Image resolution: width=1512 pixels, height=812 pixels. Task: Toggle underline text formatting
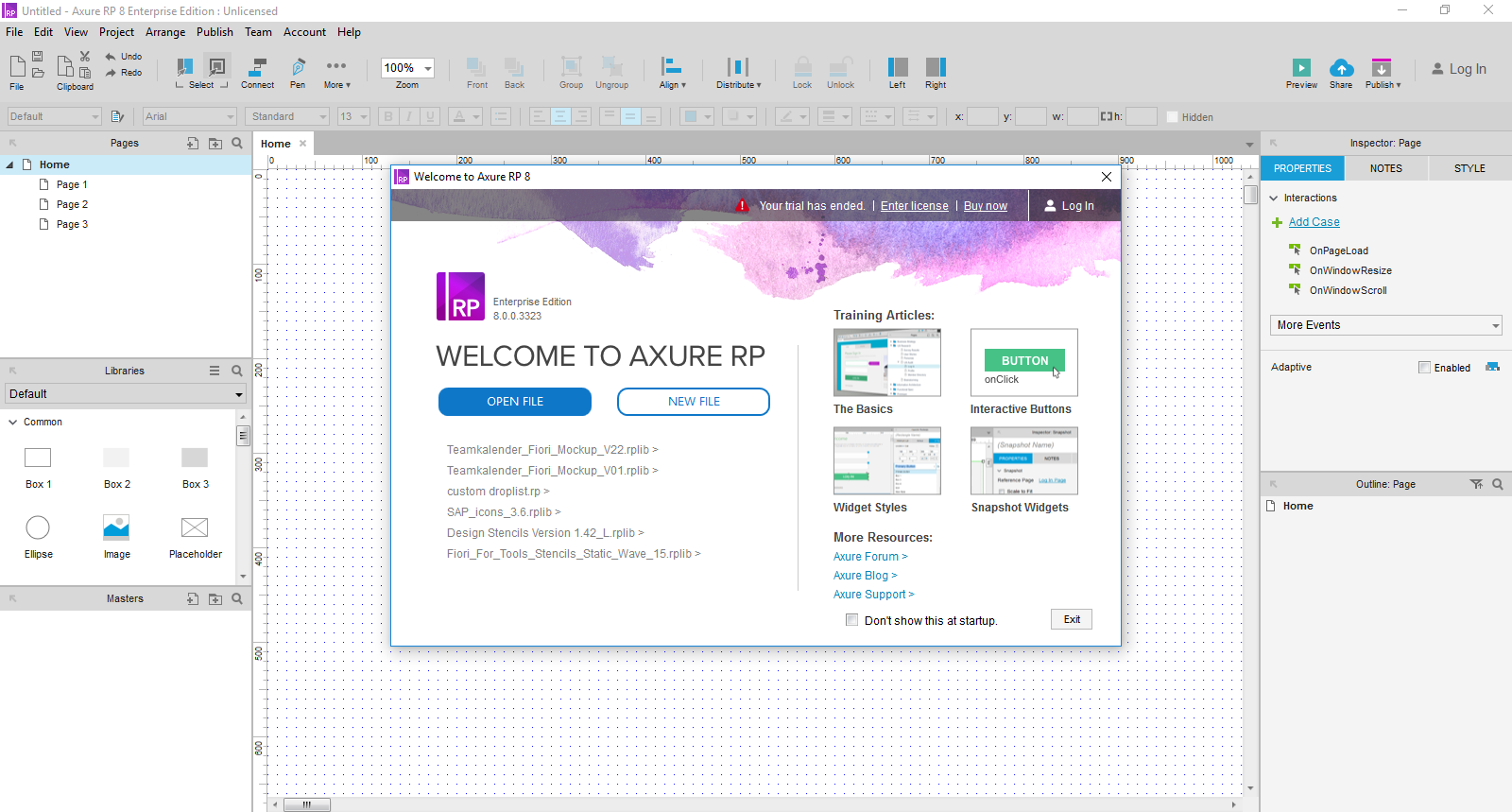tap(431, 116)
